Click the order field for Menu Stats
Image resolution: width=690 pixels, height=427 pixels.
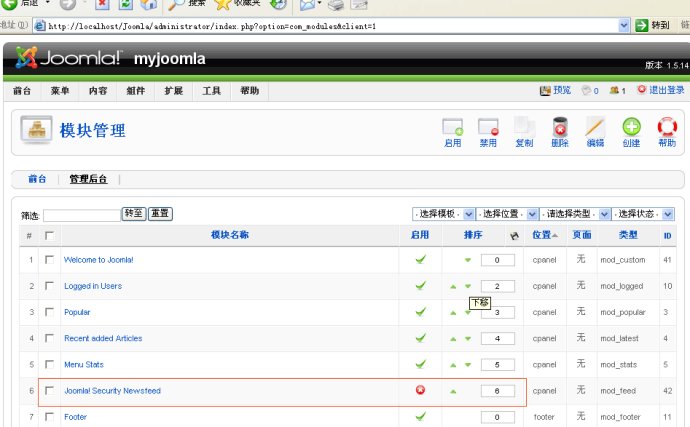[498, 364]
